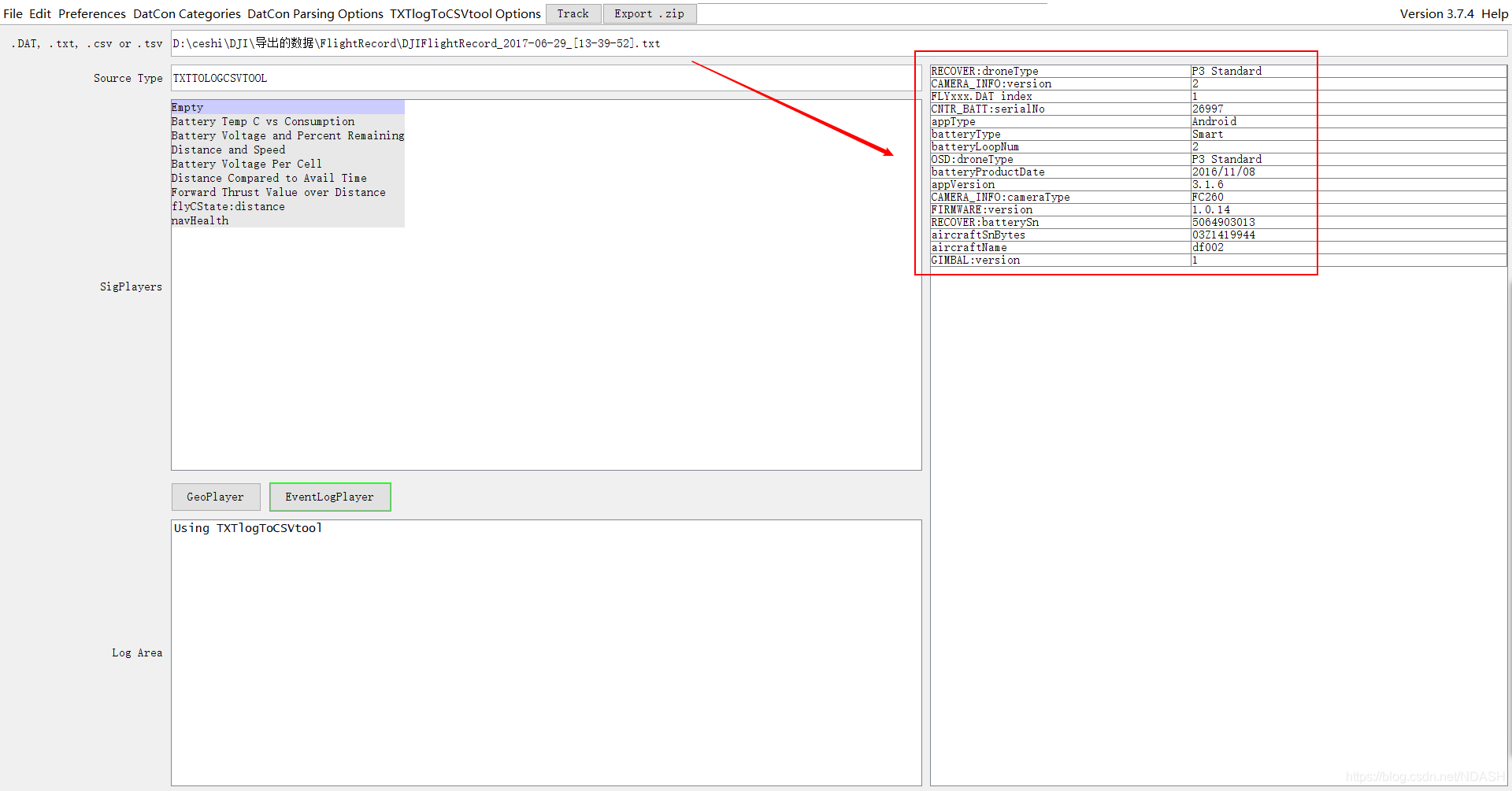Click the appVersion row label
The height and width of the screenshot is (791, 1512).
(963, 184)
